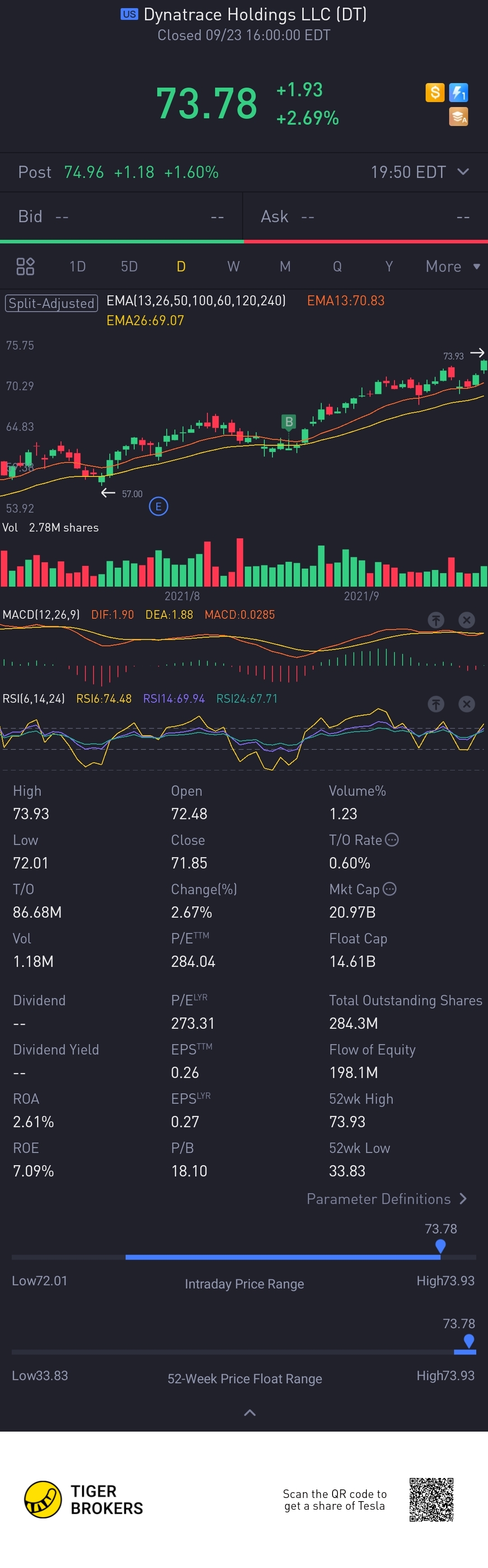Tap the blue US market flag badge

(x=129, y=14)
